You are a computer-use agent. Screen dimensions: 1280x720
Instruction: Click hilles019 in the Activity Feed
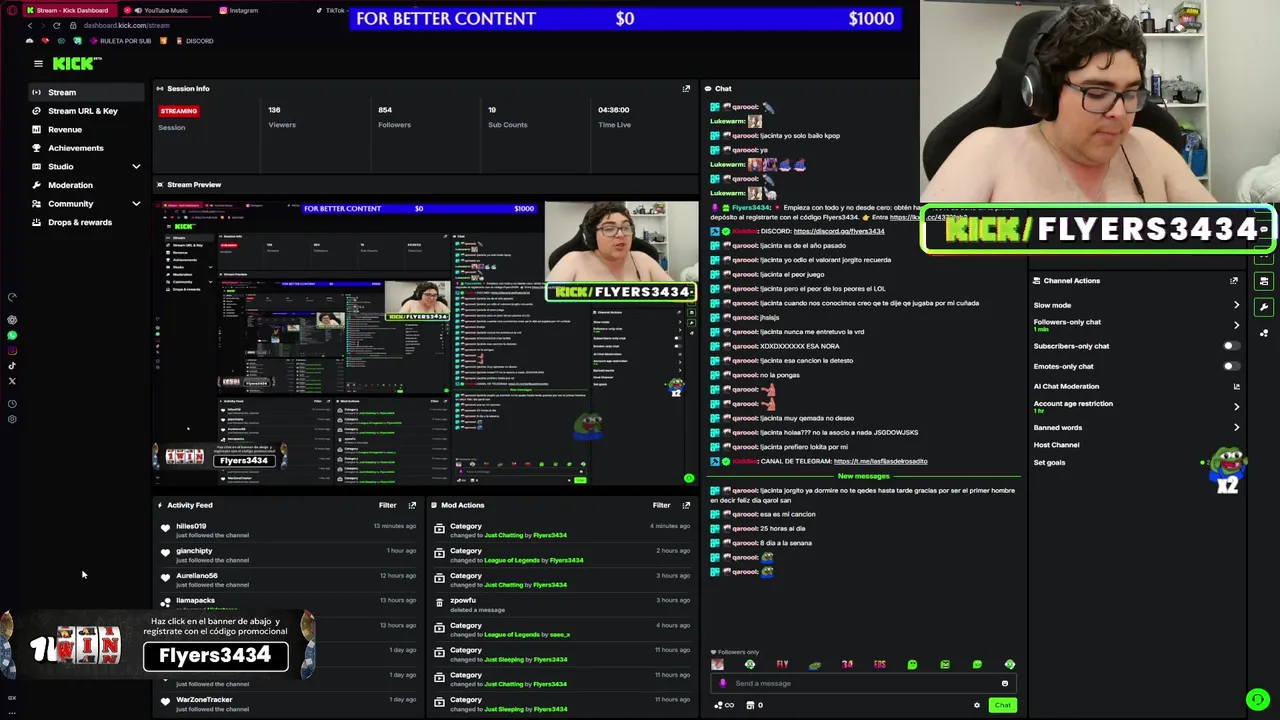[191, 526]
